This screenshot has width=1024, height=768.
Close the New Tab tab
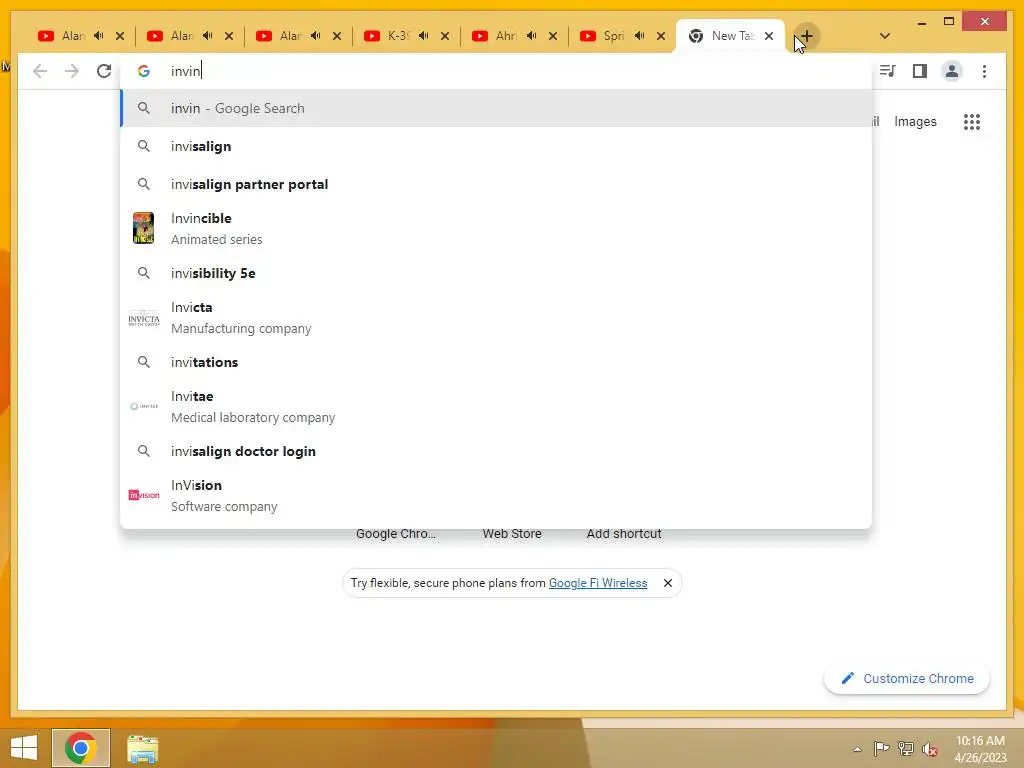(x=769, y=36)
